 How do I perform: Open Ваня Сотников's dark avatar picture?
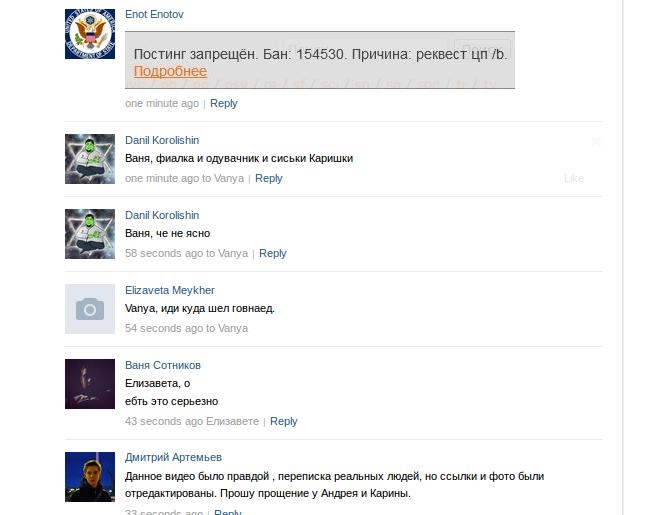click(x=90, y=384)
